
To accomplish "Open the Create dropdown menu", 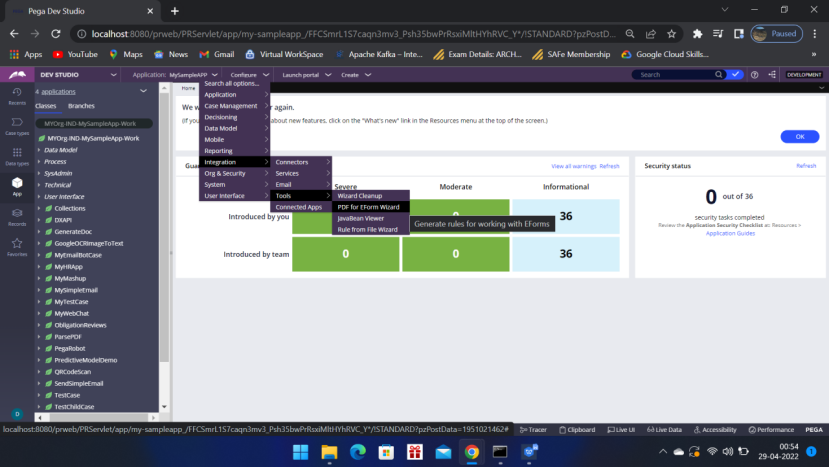I will pyautogui.click(x=356, y=75).
